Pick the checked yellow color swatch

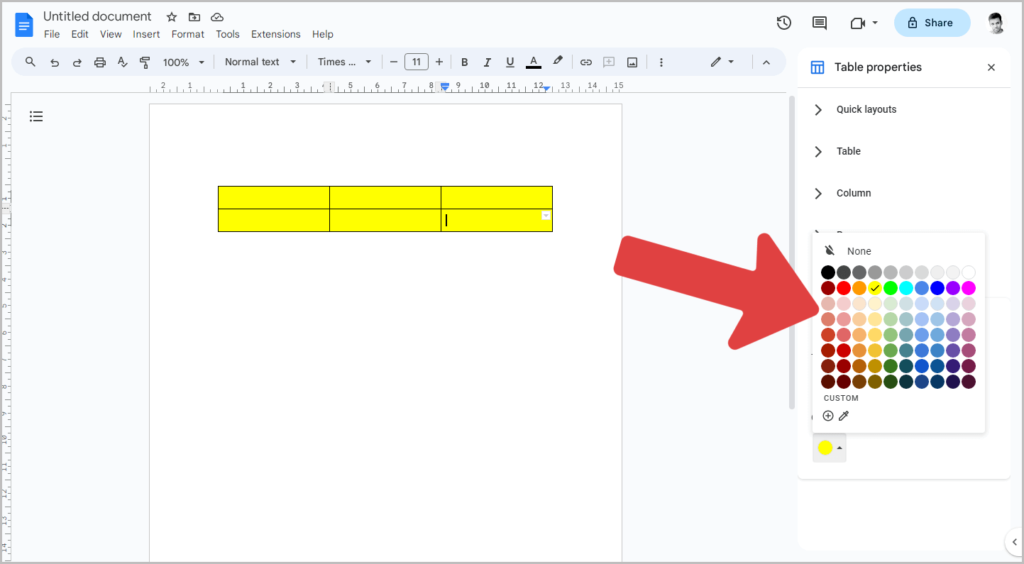[x=875, y=288]
